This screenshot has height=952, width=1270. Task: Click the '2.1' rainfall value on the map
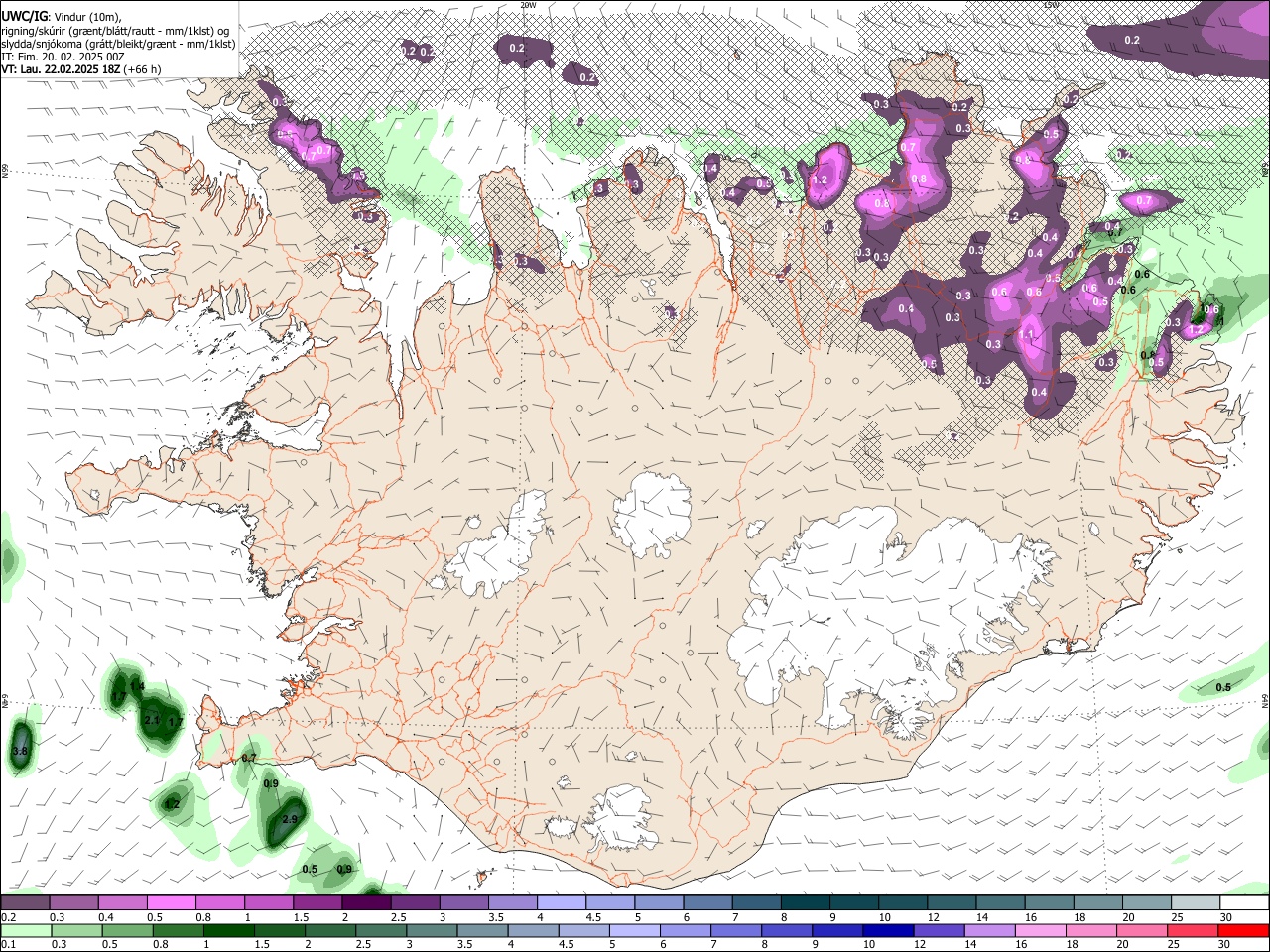click(152, 720)
